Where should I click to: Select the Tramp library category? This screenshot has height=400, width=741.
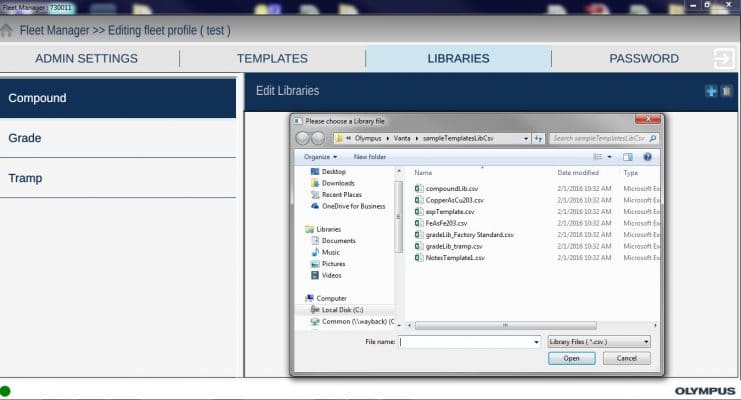tap(118, 178)
